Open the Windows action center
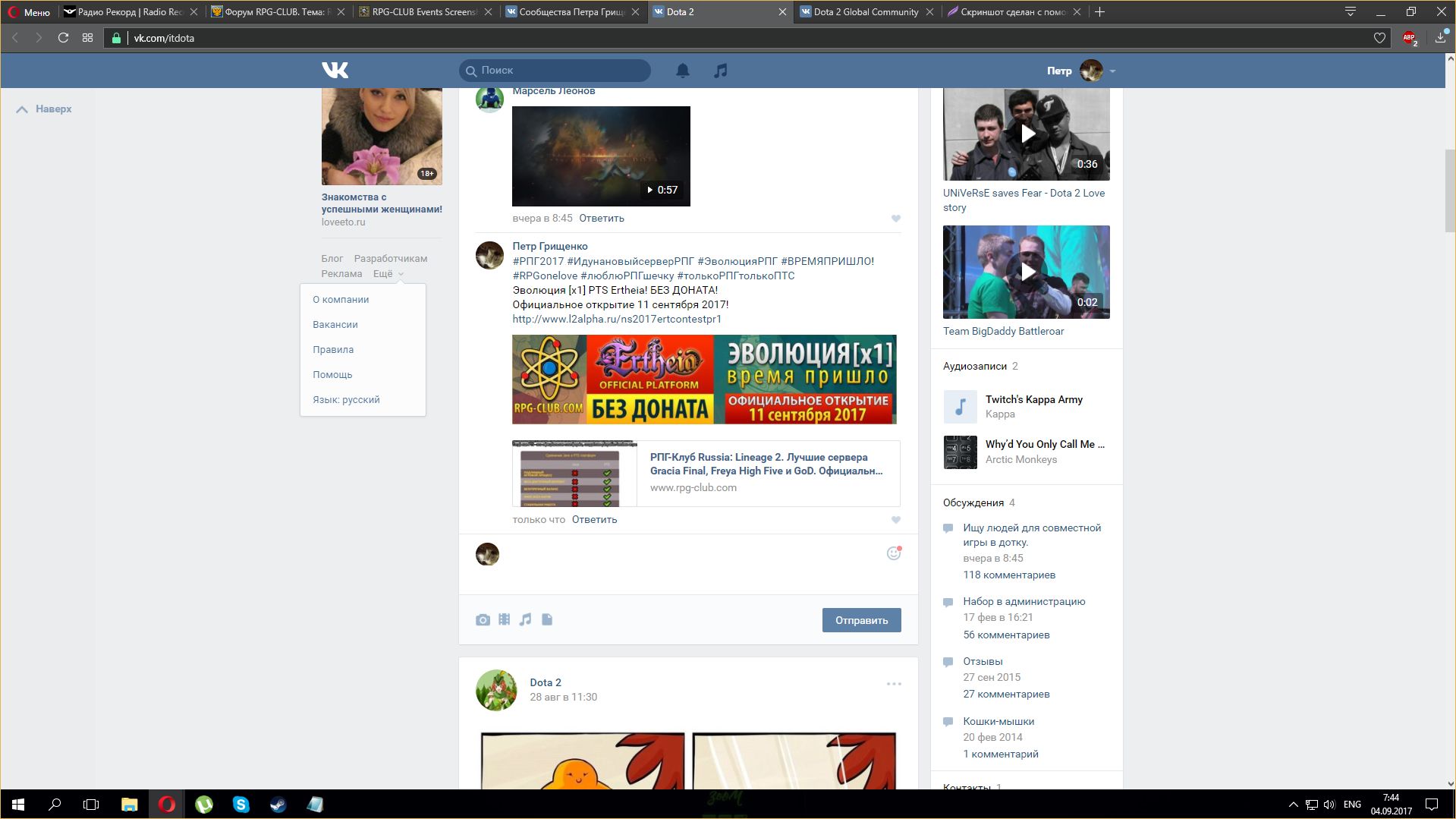This screenshot has height=819, width=1456. 1432,805
